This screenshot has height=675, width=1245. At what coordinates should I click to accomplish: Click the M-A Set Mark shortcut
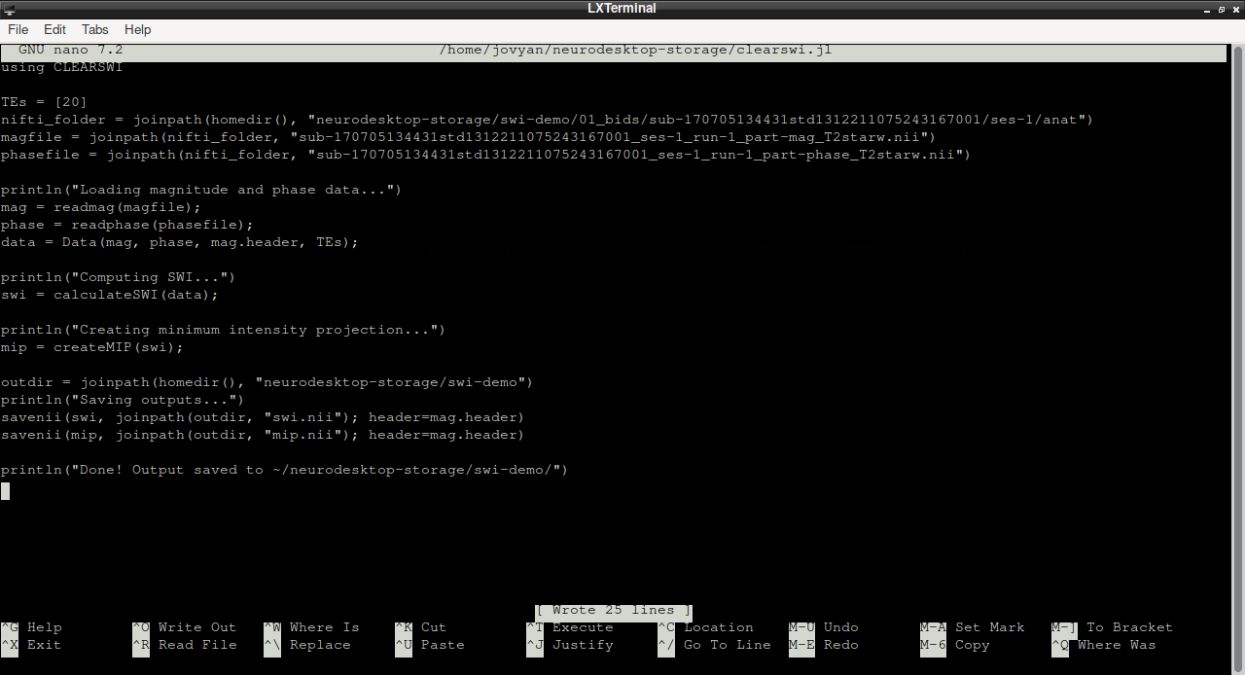pos(972,627)
